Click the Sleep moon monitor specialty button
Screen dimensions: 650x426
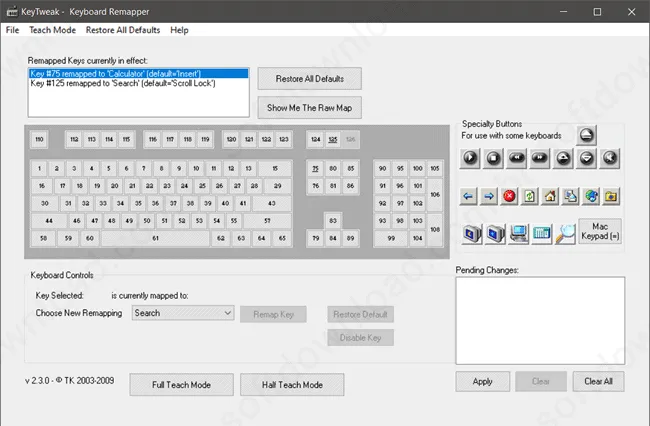point(472,234)
